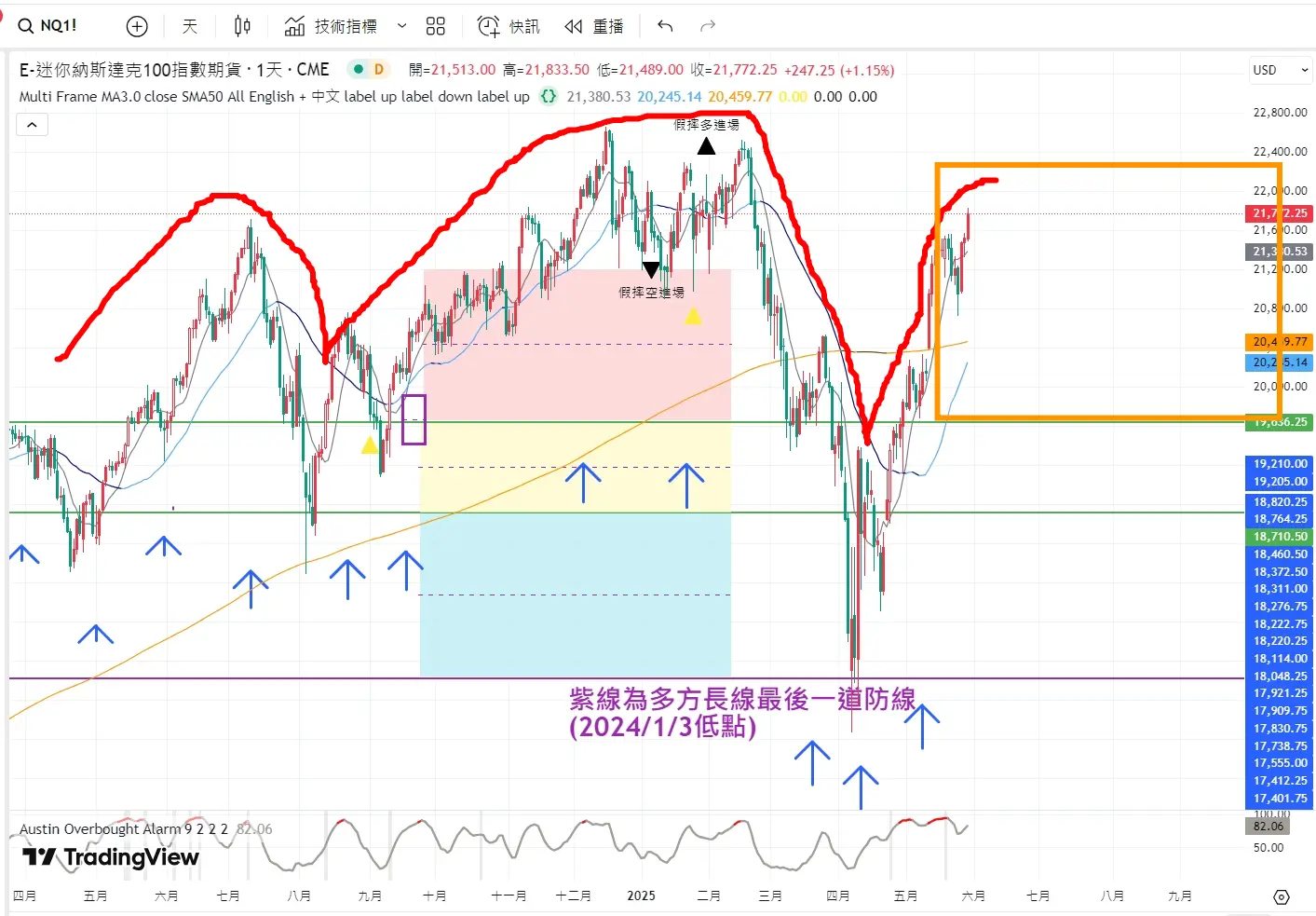Expand the USD currency dropdown
Image resolution: width=1316 pixels, height=916 pixels.
coord(1281,70)
